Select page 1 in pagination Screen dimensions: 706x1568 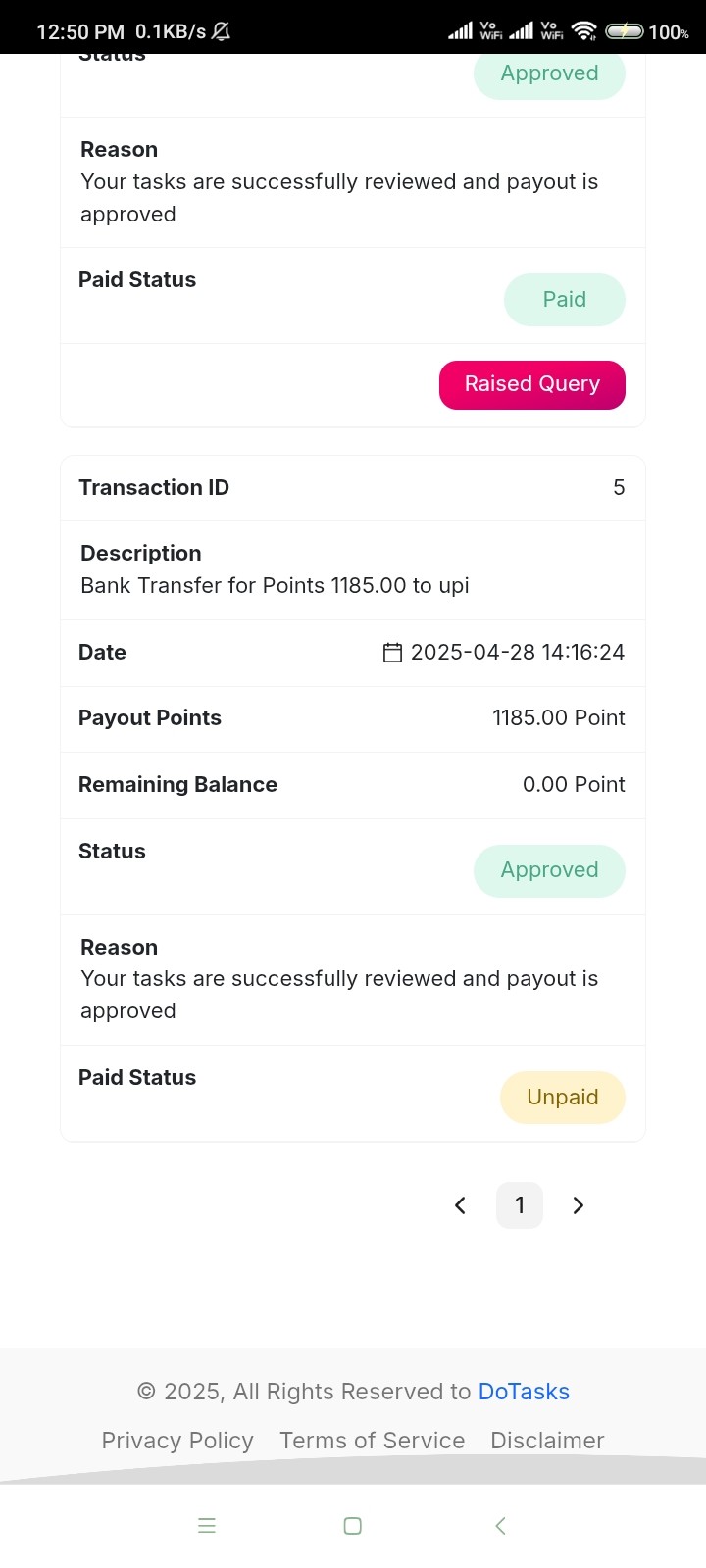(520, 1205)
